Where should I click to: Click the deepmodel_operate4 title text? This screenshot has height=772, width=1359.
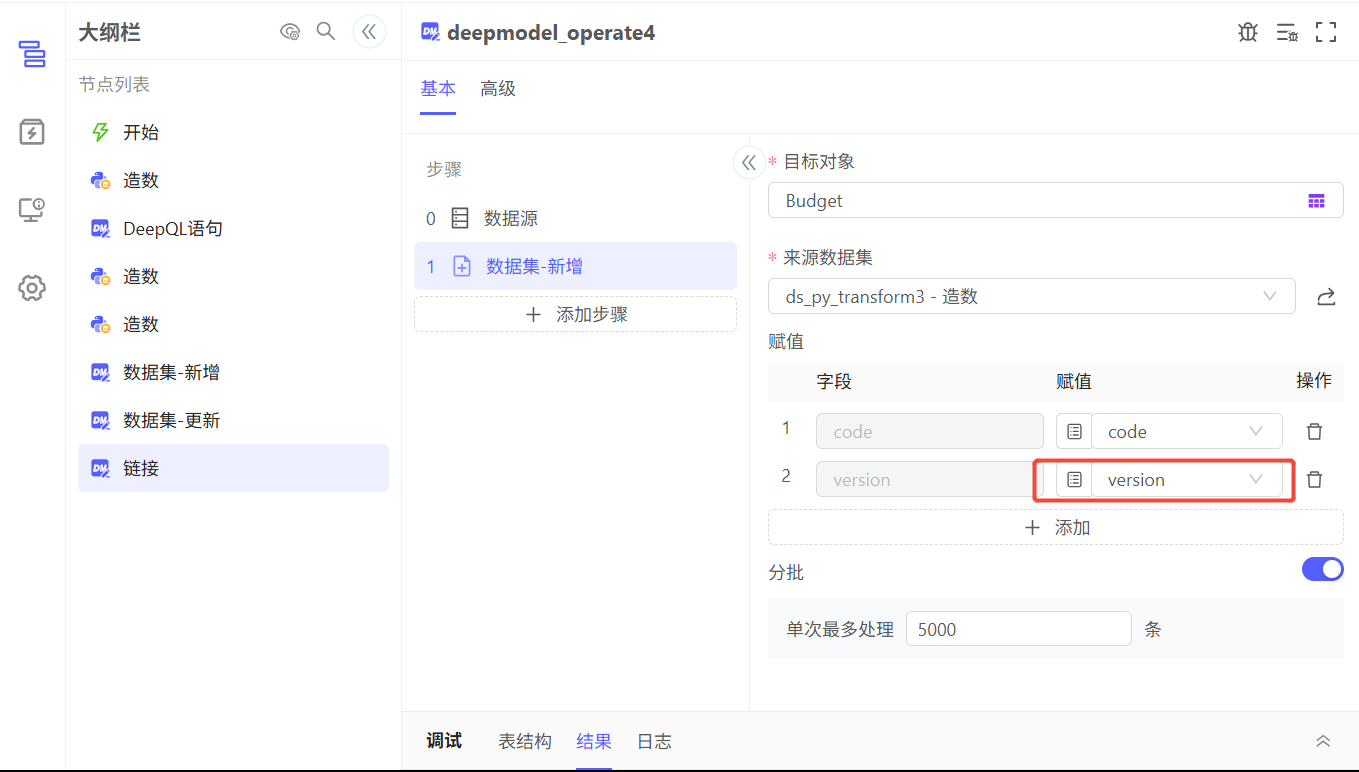(x=551, y=32)
